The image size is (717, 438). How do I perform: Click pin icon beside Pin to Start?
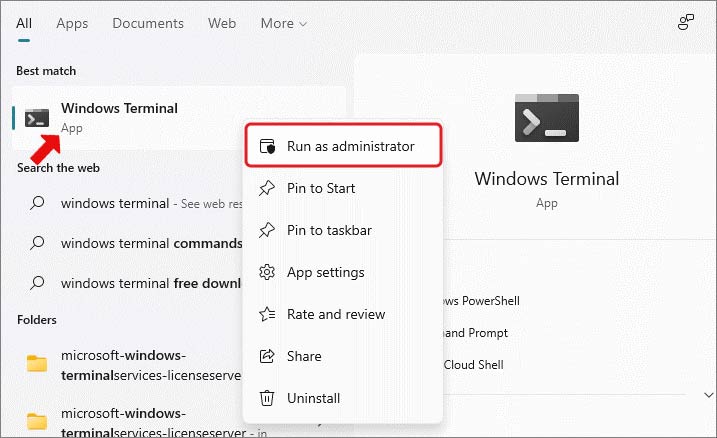click(267, 188)
